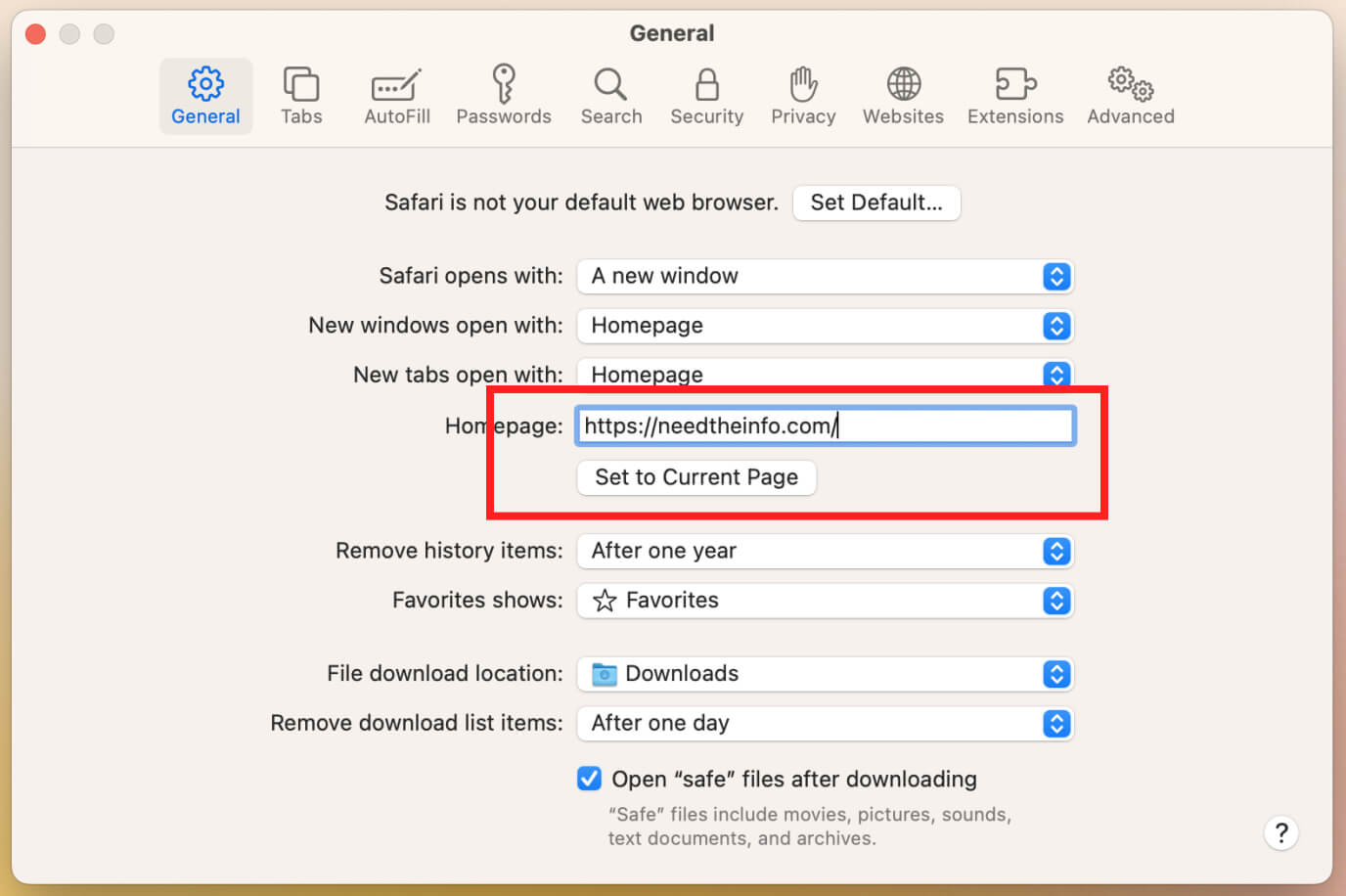
Task: Select the Security padlock icon
Action: [706, 85]
